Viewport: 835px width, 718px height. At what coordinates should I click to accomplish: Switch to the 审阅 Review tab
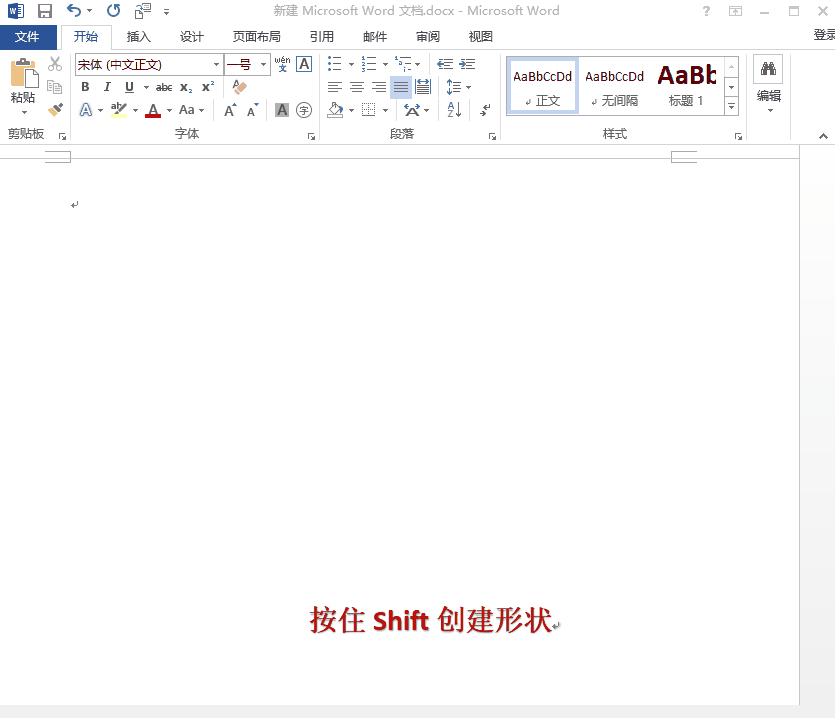click(x=428, y=37)
